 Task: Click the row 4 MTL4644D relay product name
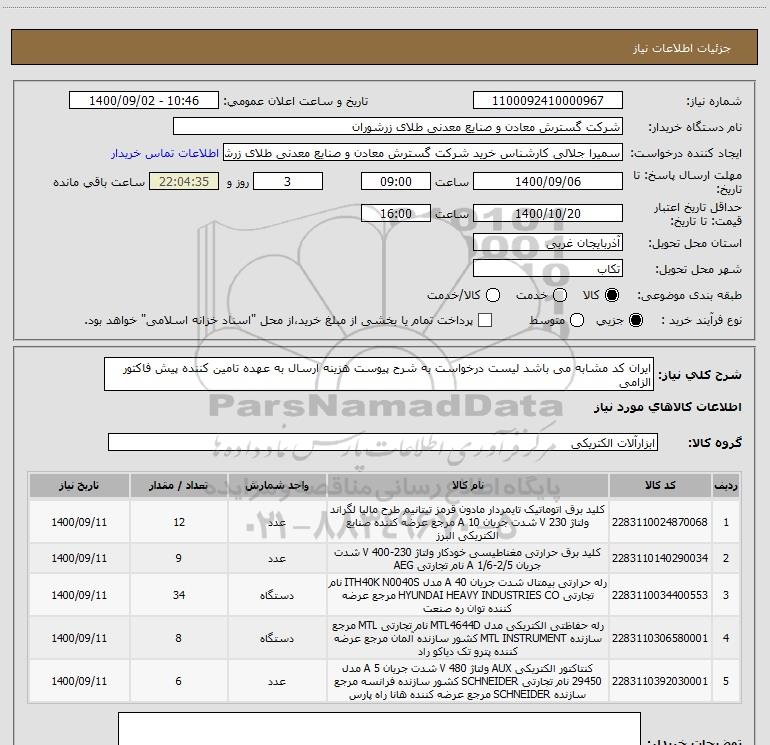(x=468, y=638)
